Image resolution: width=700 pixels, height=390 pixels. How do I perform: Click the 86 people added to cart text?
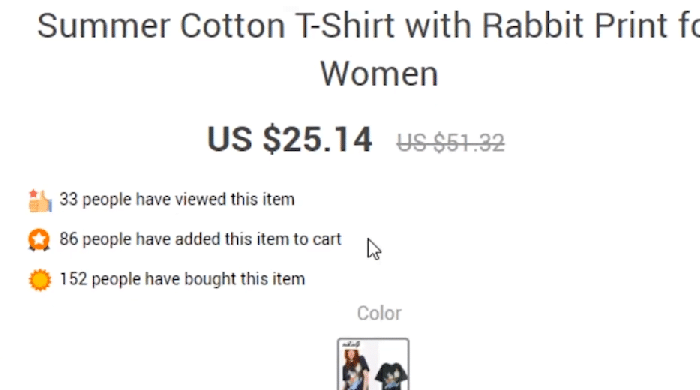click(x=200, y=239)
